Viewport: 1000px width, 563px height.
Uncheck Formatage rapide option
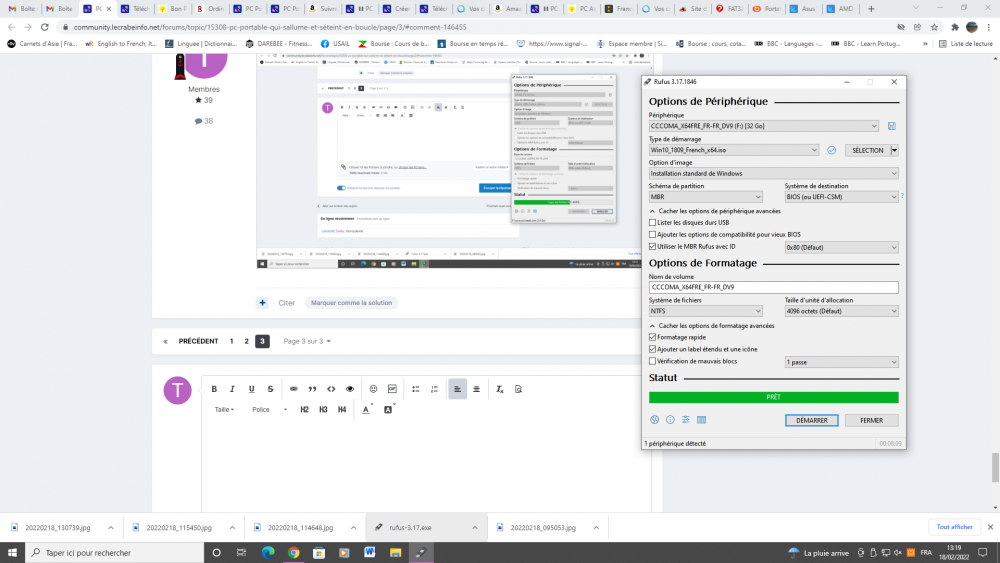point(653,337)
